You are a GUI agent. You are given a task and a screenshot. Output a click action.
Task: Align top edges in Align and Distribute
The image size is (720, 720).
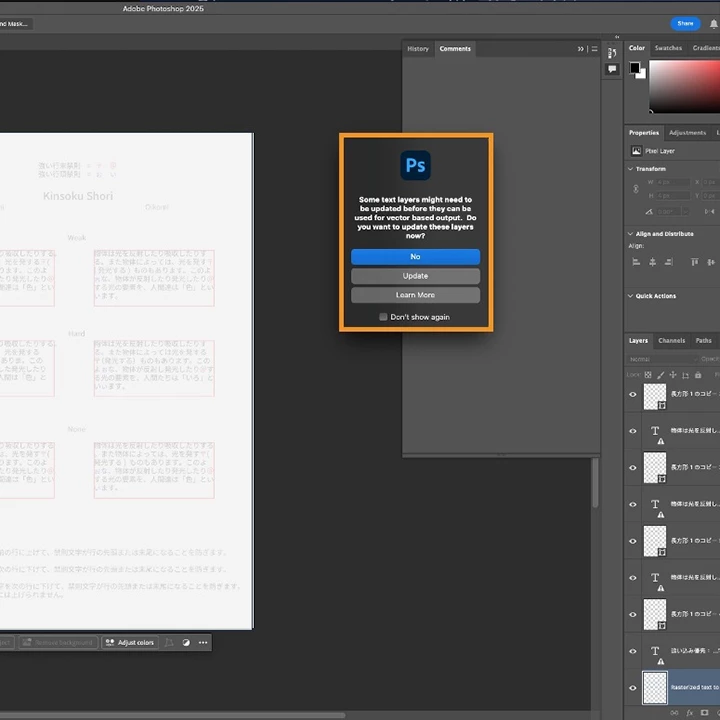pos(694,262)
